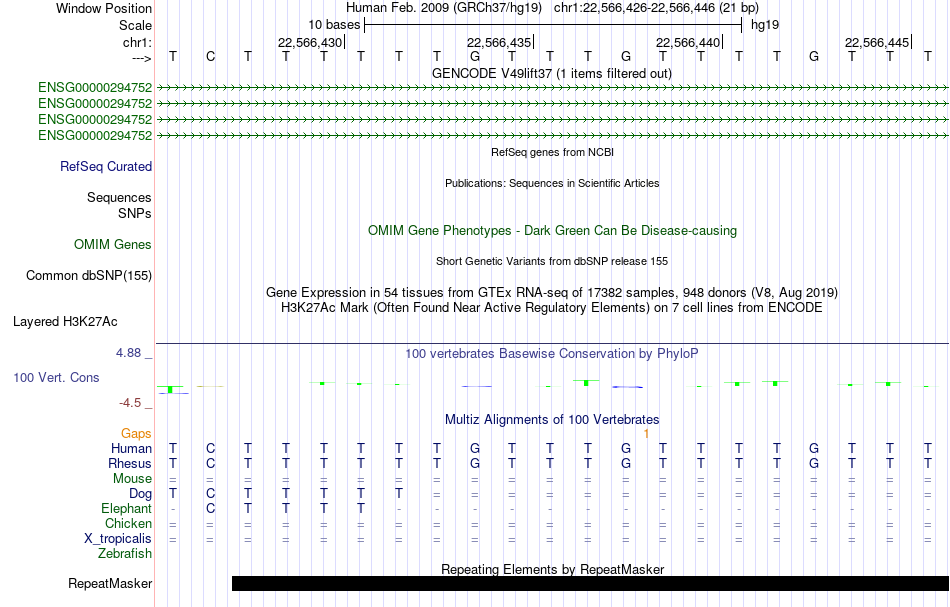Click the ---> sequence direction arrow label
950x607 pixels.
[x=141, y=58]
